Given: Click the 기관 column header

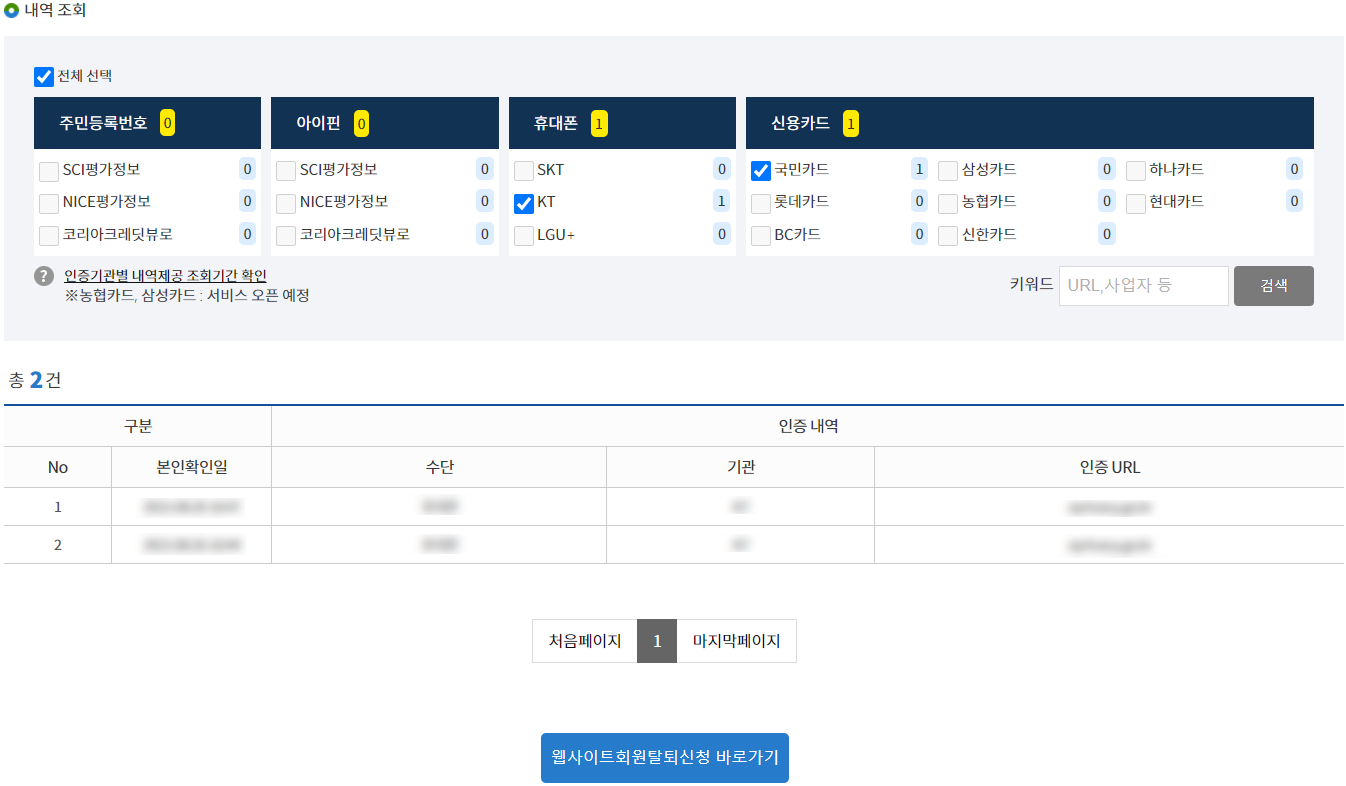Looking at the screenshot, I should coord(741,467).
